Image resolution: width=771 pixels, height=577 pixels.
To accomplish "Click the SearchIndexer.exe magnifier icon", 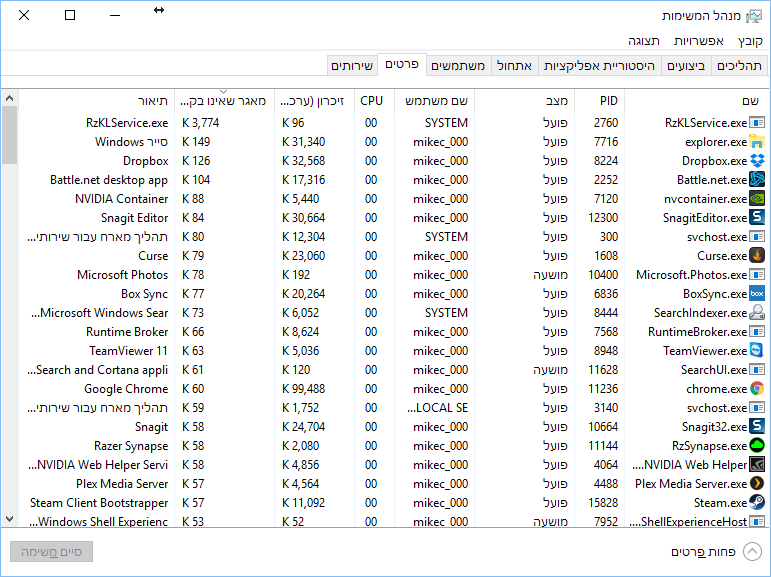I will tap(757, 312).
